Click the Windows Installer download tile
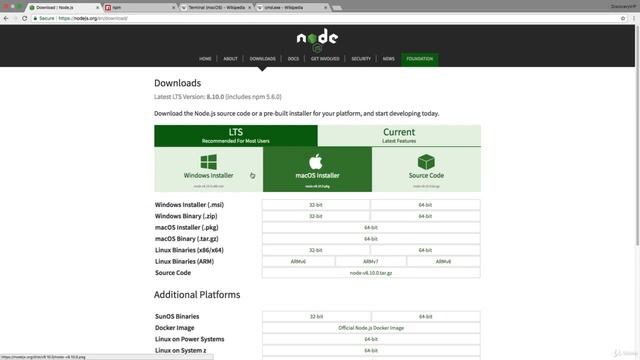This screenshot has width=640, height=360. [209, 169]
